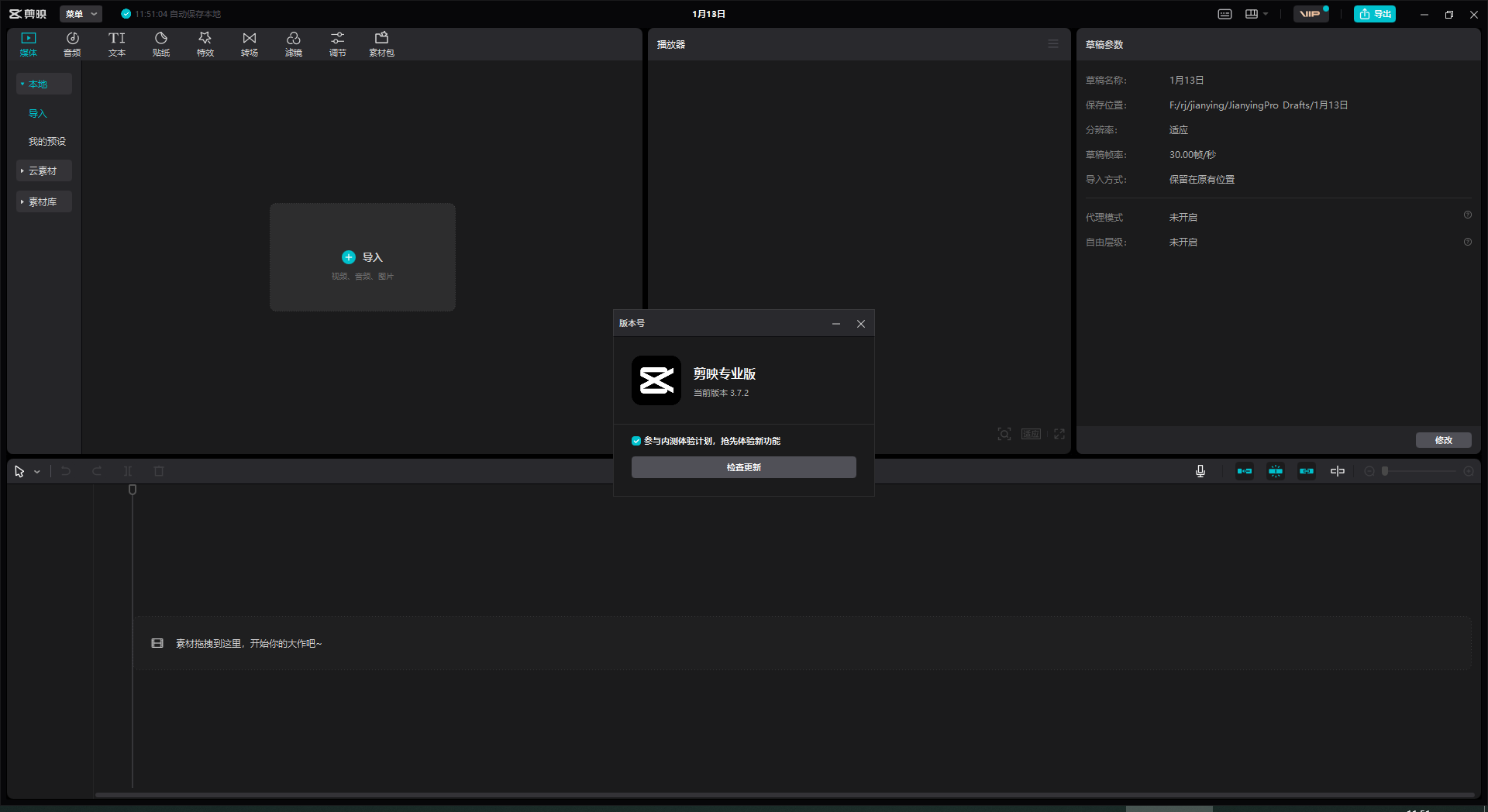Click the 导出 export button
The image size is (1488, 812).
(x=1375, y=14)
